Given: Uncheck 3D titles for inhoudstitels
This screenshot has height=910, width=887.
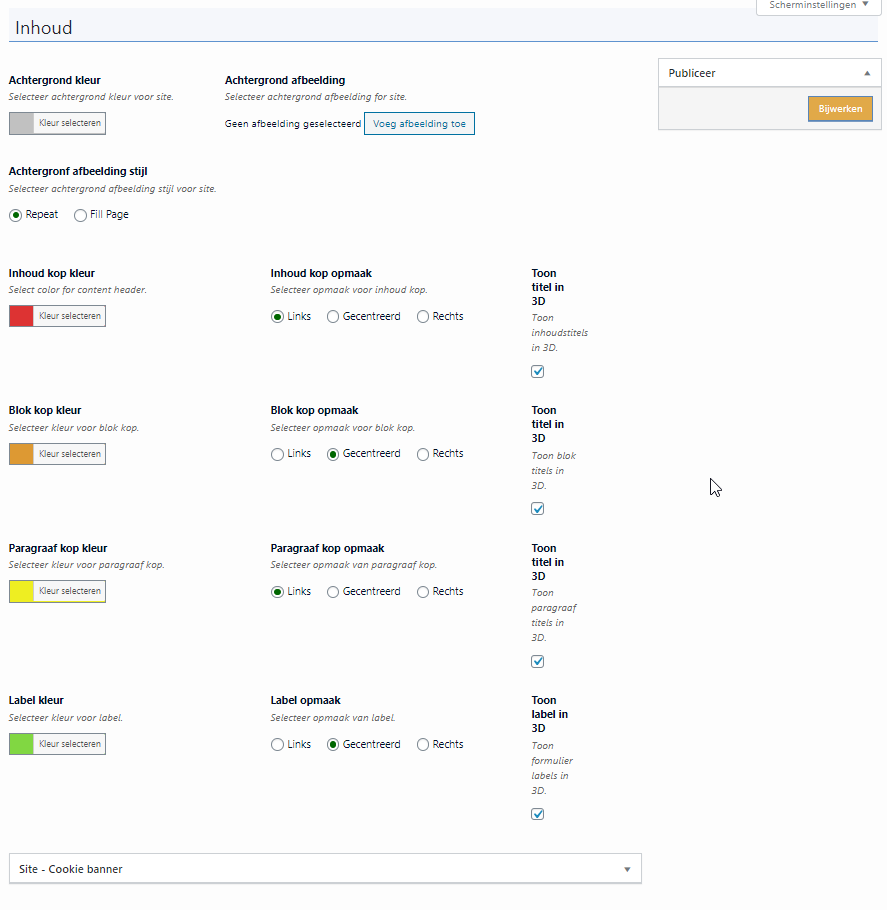Looking at the screenshot, I should [x=538, y=371].
